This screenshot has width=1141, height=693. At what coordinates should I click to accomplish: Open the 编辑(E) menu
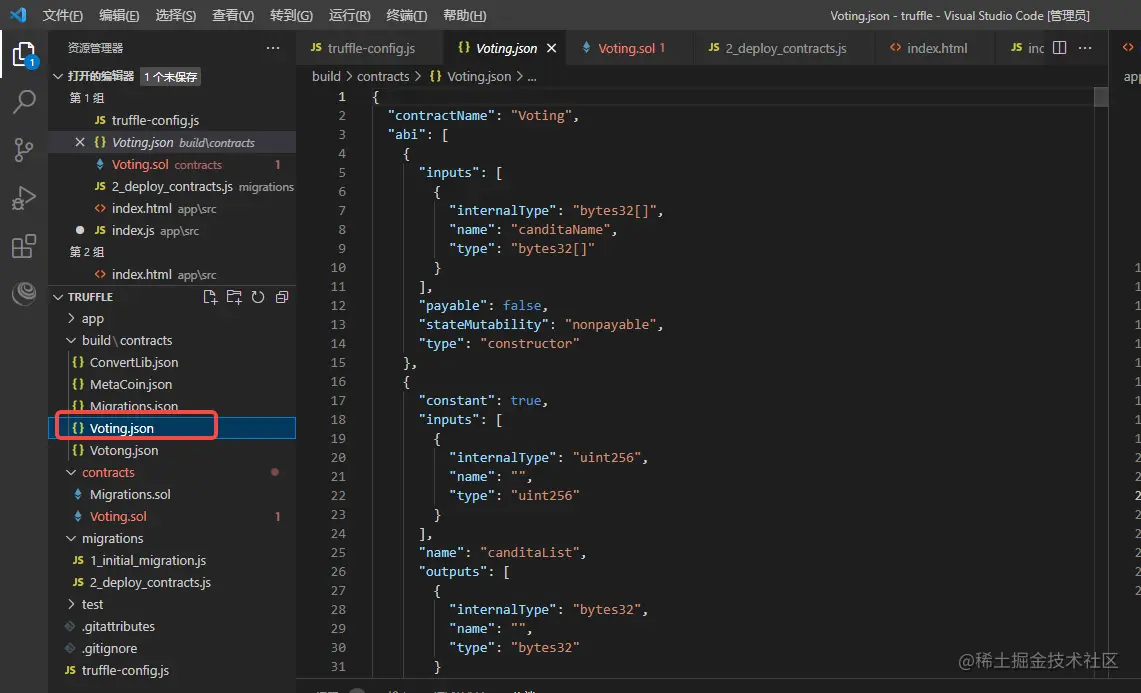[x=119, y=15]
